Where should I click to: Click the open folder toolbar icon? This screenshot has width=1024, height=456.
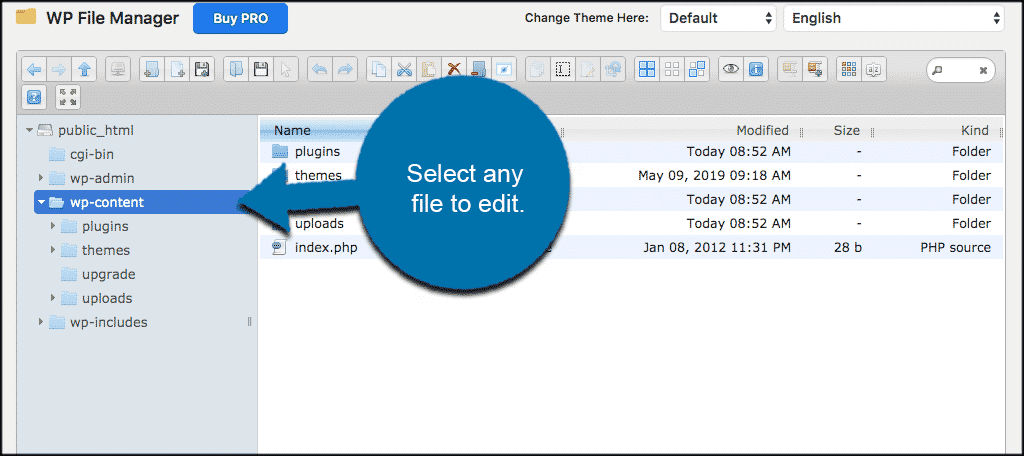236,69
